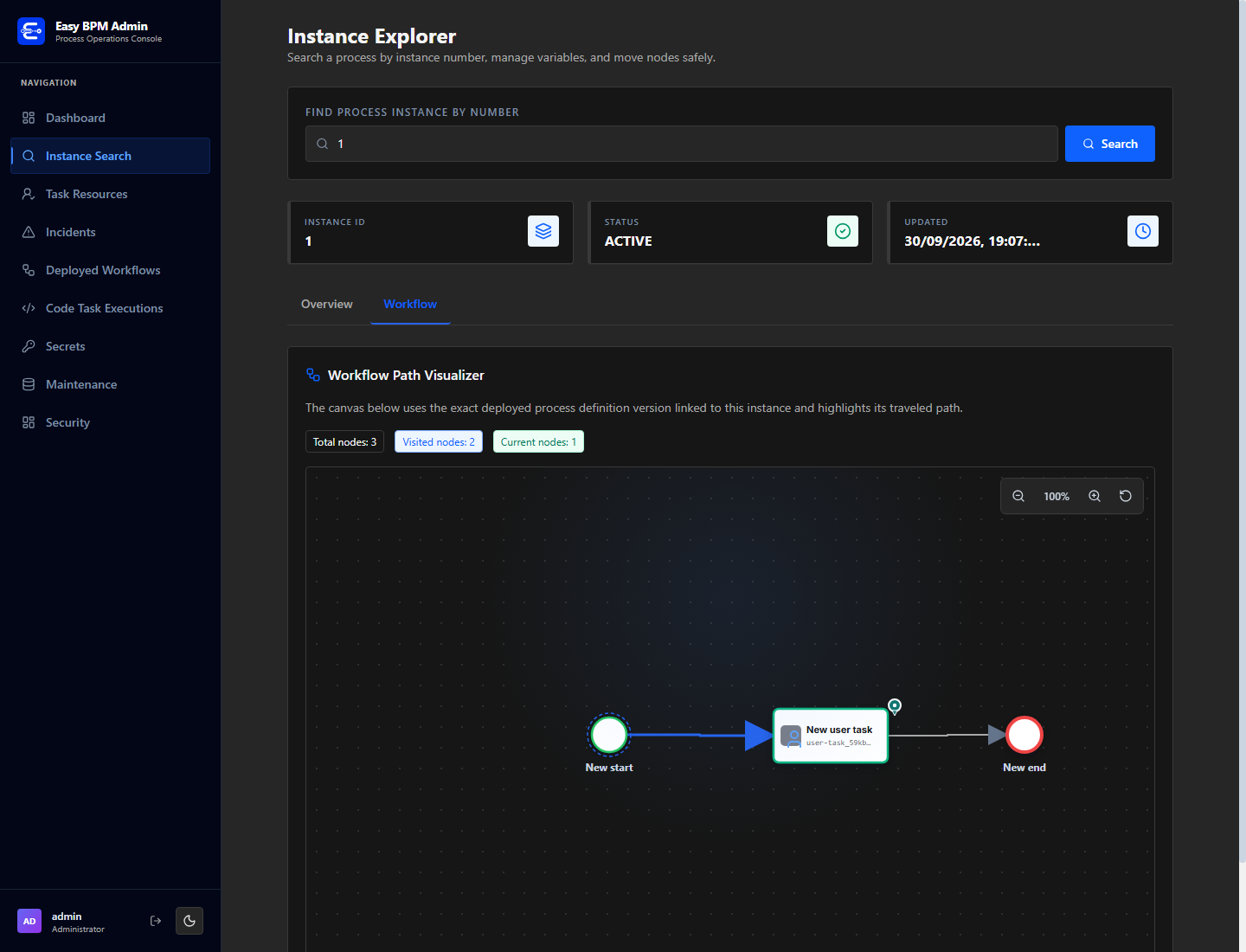Click the Visited nodes: 2 badge
Image resolution: width=1246 pixels, height=952 pixels.
pos(439,441)
